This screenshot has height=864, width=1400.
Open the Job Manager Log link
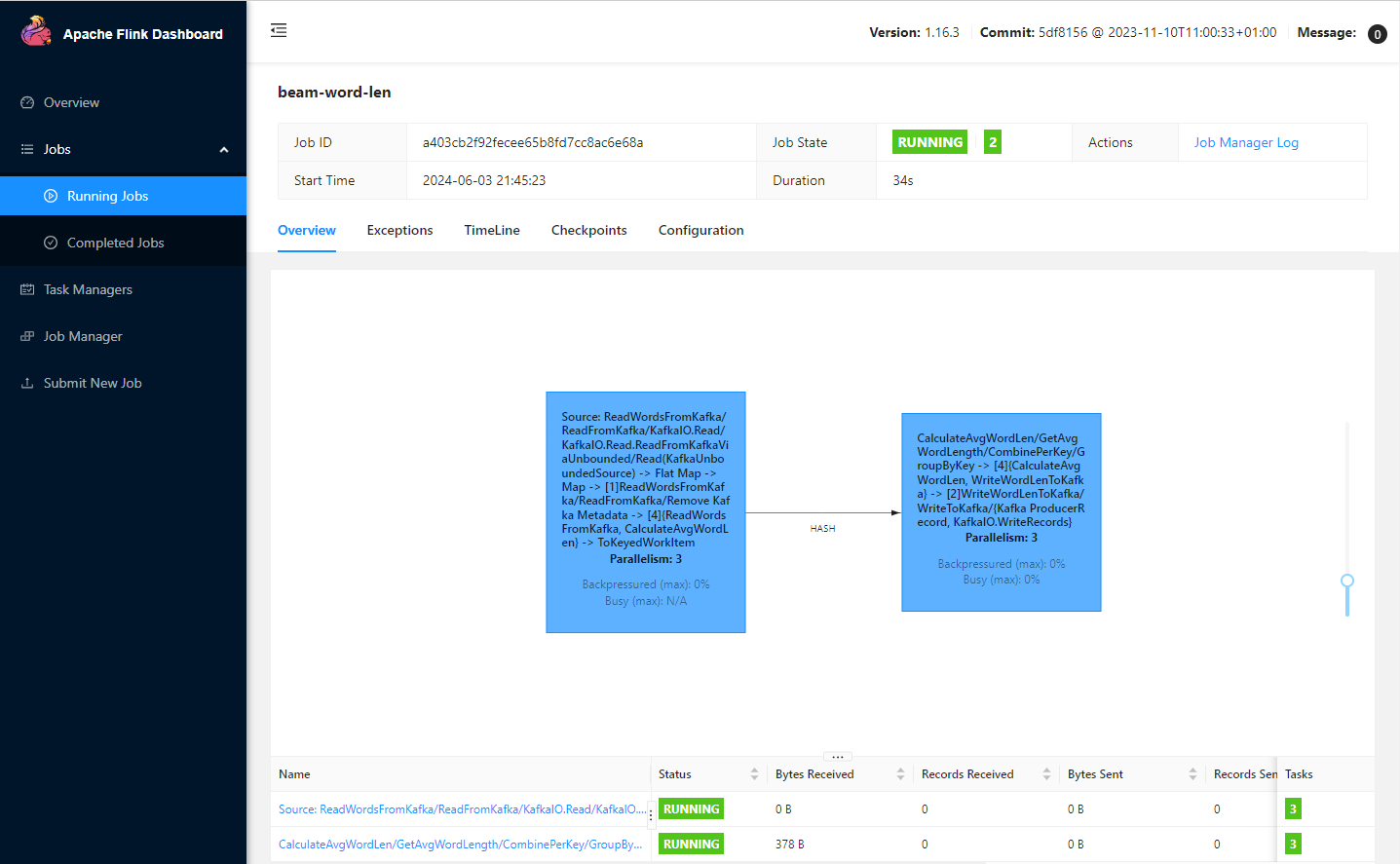(x=1246, y=142)
